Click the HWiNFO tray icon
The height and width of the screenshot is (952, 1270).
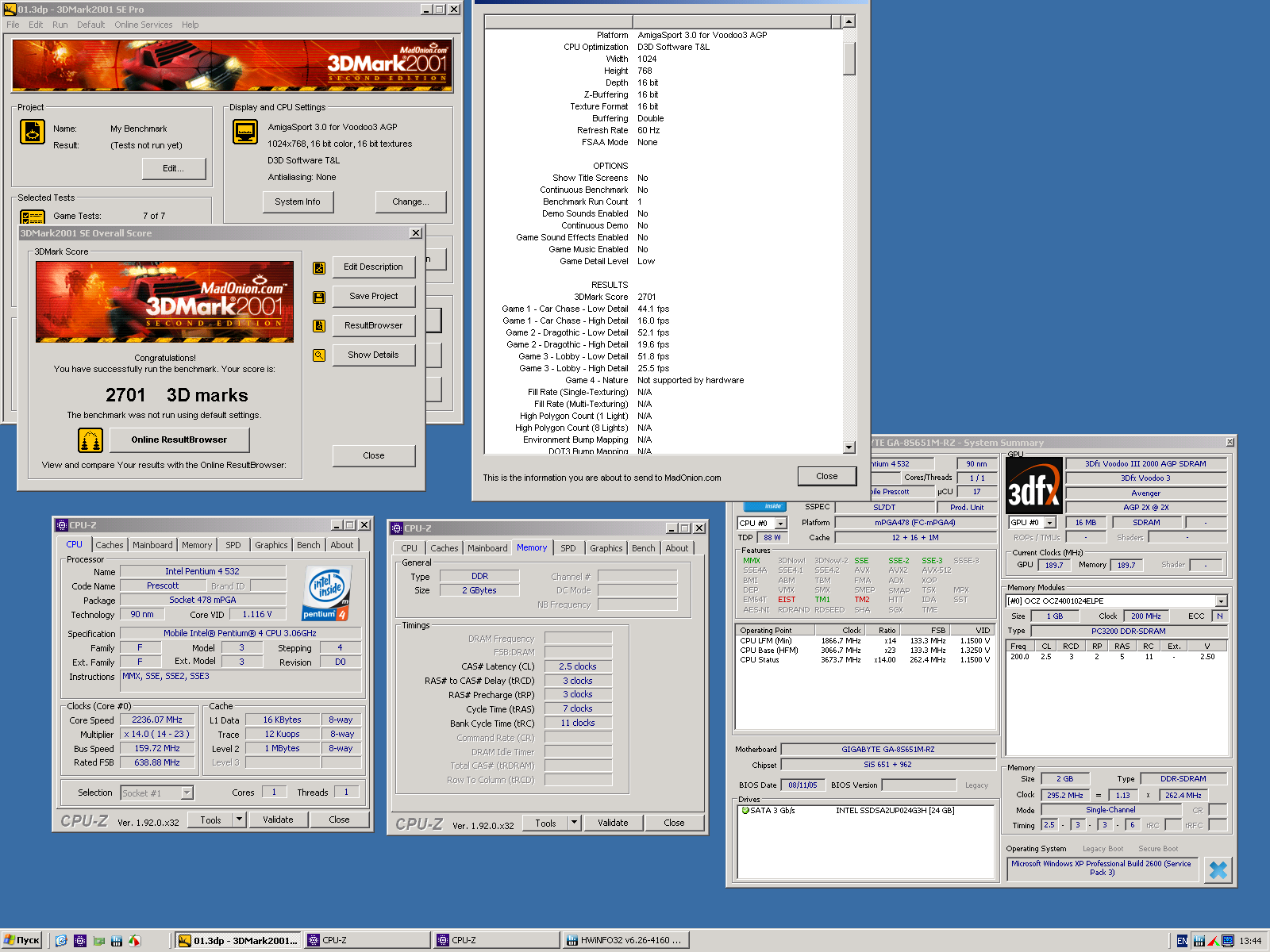1199,941
